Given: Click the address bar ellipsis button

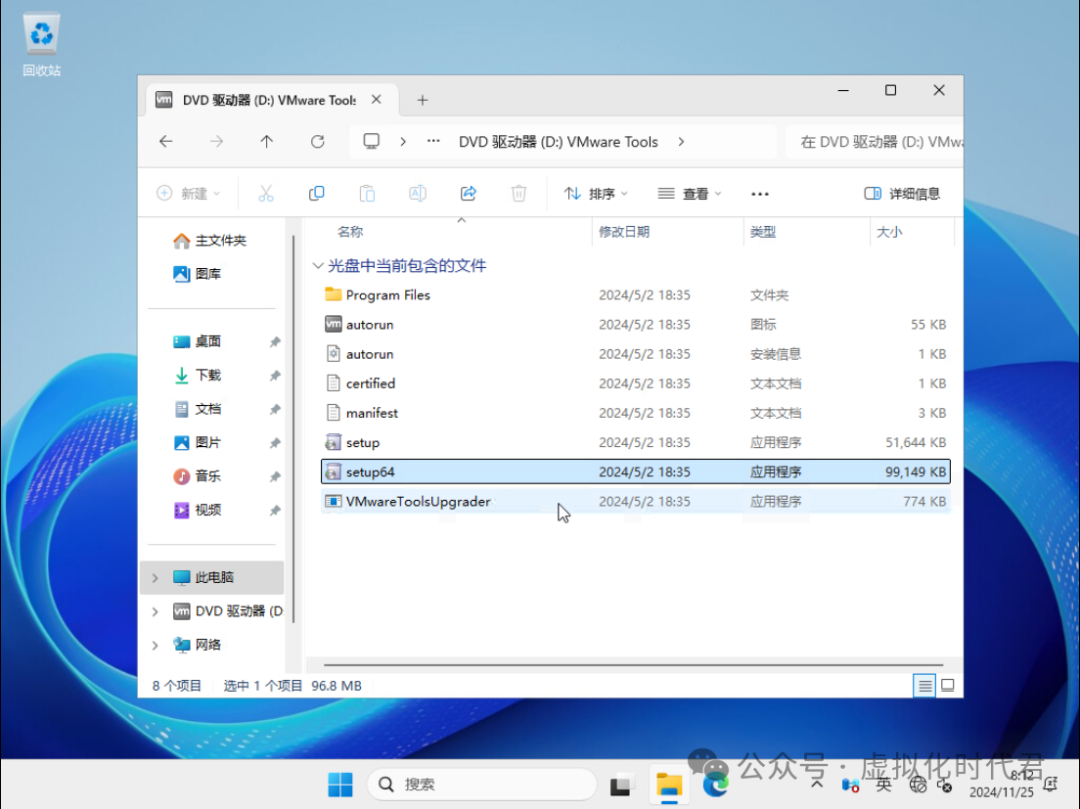Looking at the screenshot, I should [433, 141].
